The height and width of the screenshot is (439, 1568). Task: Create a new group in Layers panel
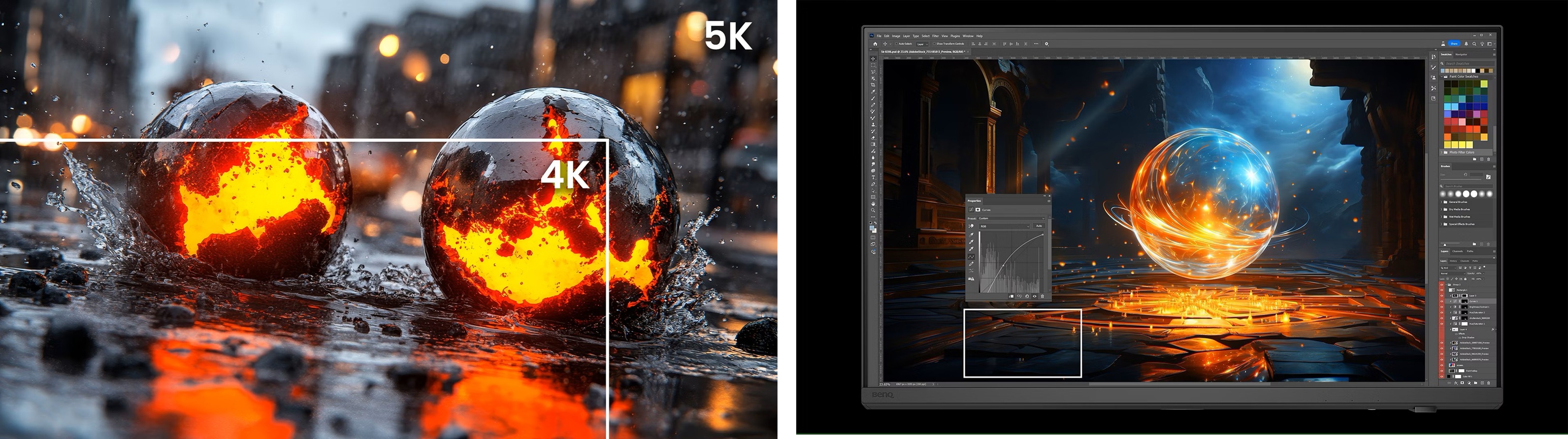tap(1476, 384)
